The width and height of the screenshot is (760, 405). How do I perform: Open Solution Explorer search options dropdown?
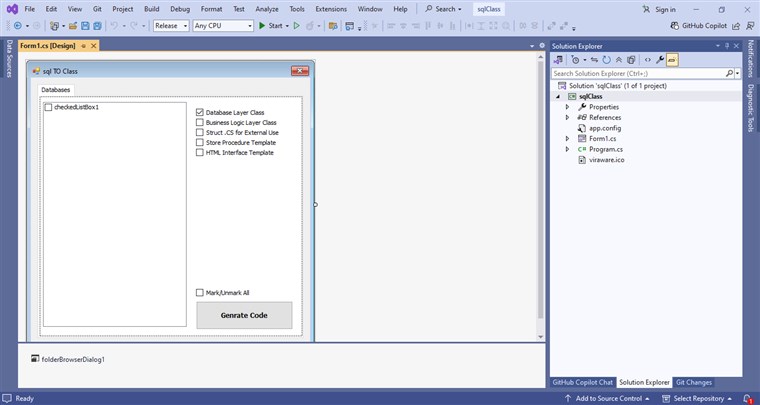[738, 74]
